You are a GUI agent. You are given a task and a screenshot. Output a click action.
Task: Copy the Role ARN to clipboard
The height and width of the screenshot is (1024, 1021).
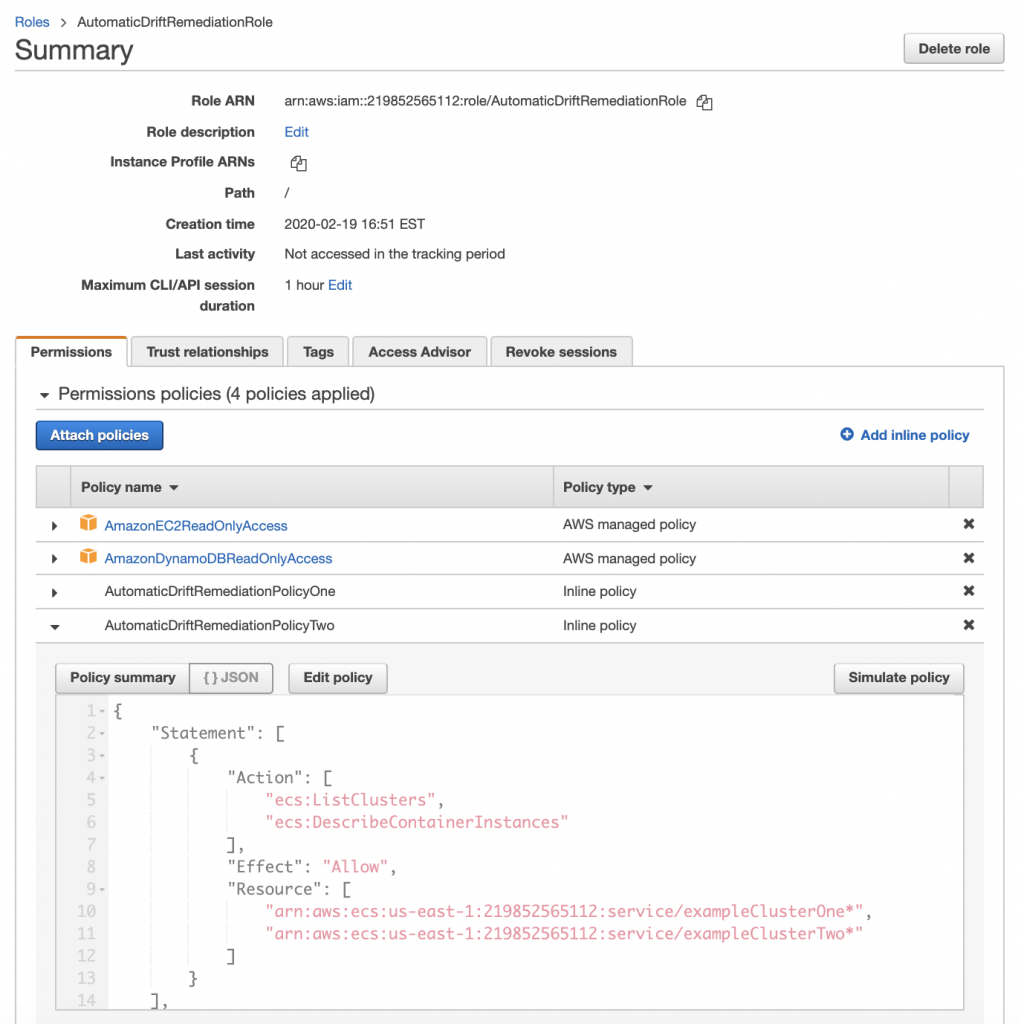704,102
